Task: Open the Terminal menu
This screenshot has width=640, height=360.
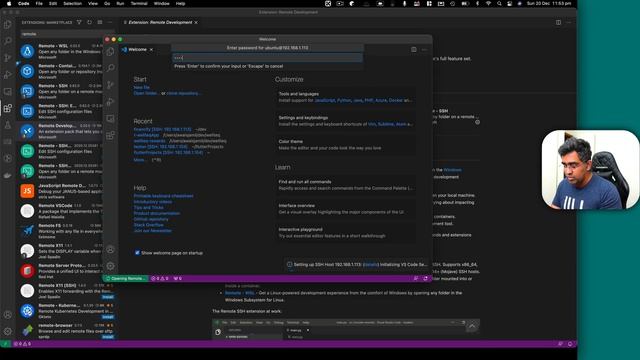Action: pos(139,3)
